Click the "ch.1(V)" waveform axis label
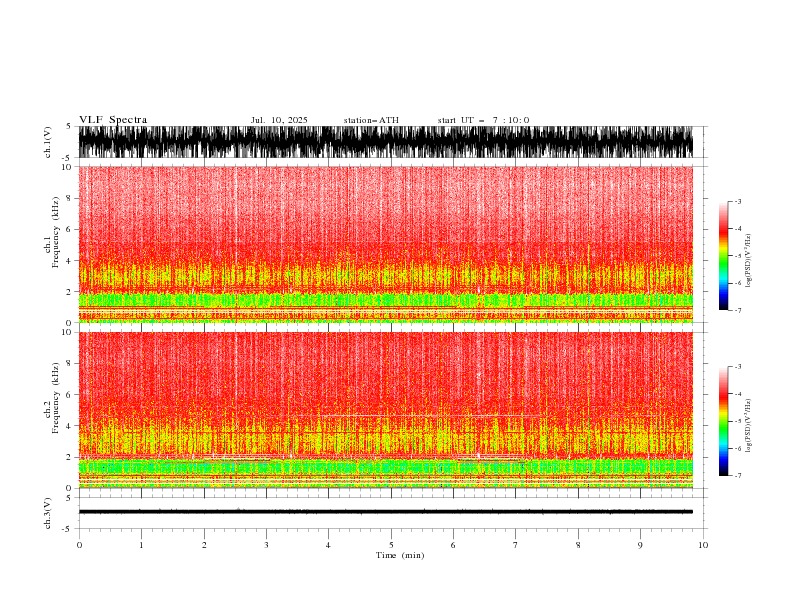792x612 pixels. tap(48, 142)
